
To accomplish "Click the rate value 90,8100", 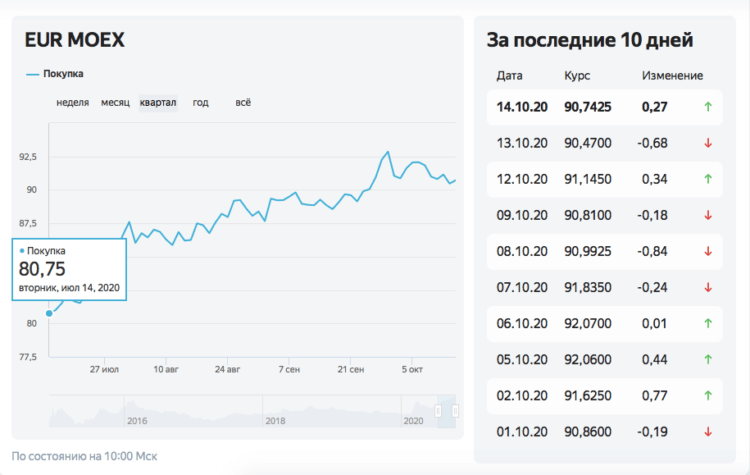I will (x=587, y=215).
